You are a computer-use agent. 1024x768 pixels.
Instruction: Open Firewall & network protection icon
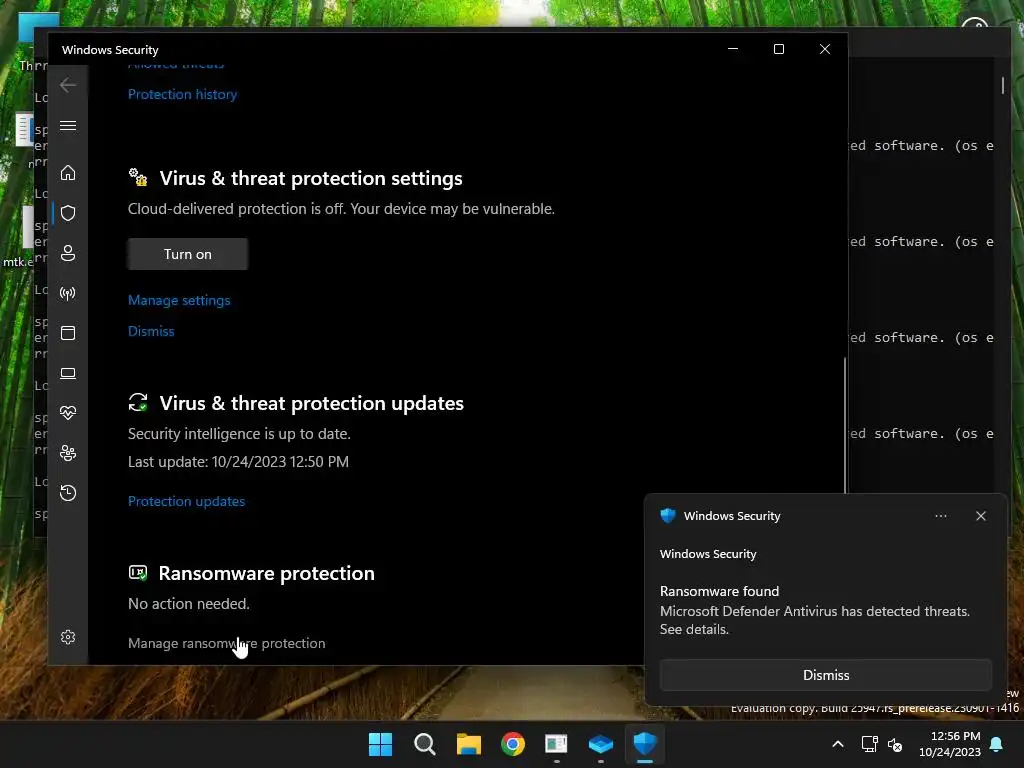point(68,293)
